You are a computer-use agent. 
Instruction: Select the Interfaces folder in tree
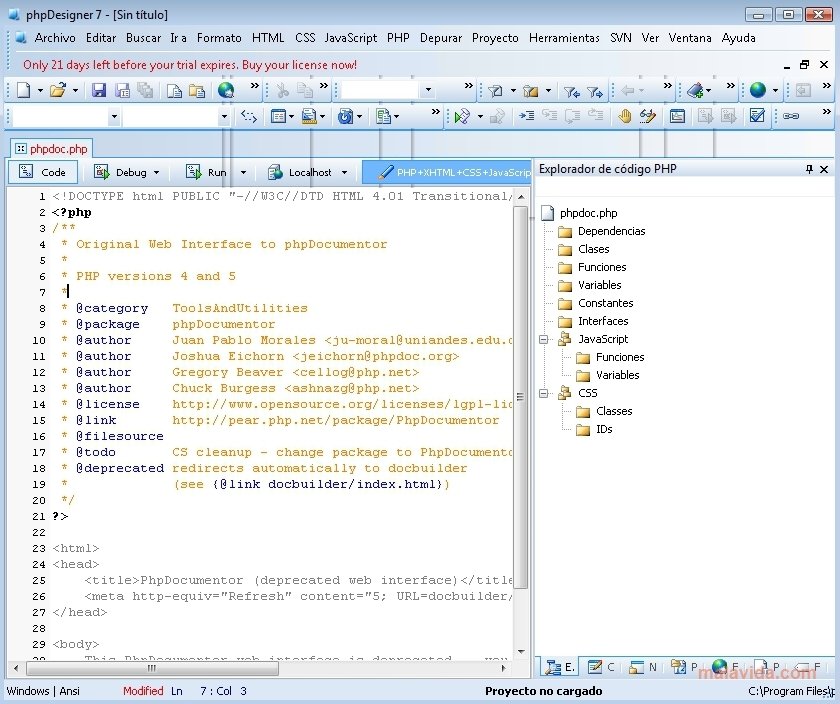pos(603,321)
